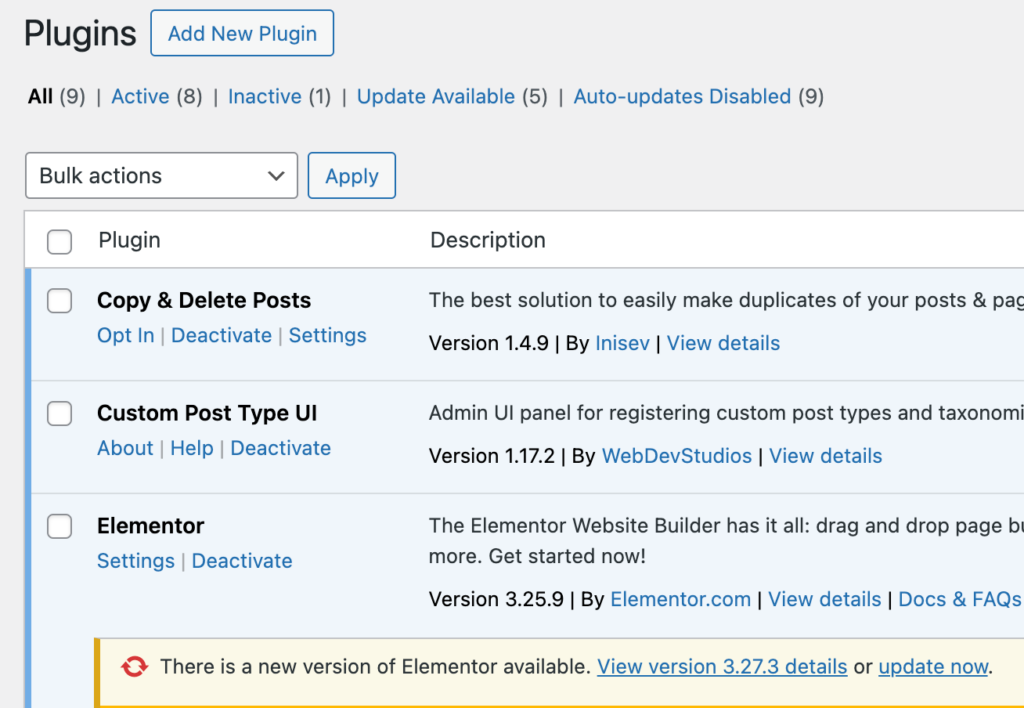The image size is (1024, 708).
Task: Show only Inactive plugins
Action: [x=265, y=97]
